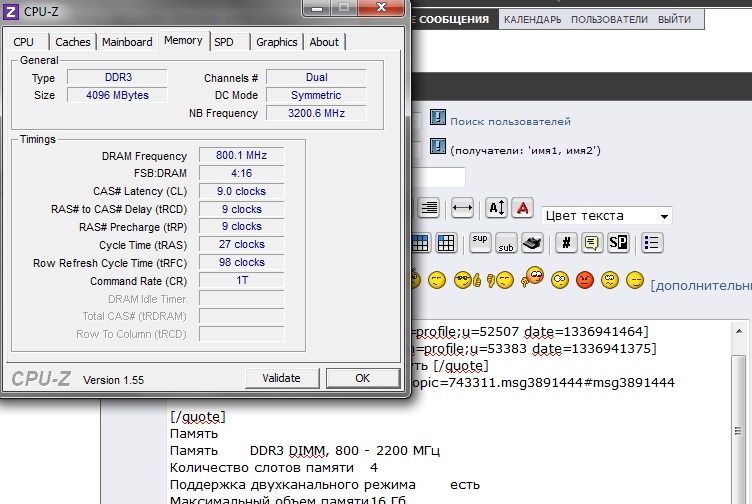
Task: Apply subscript with the sub button
Action: pos(505,243)
